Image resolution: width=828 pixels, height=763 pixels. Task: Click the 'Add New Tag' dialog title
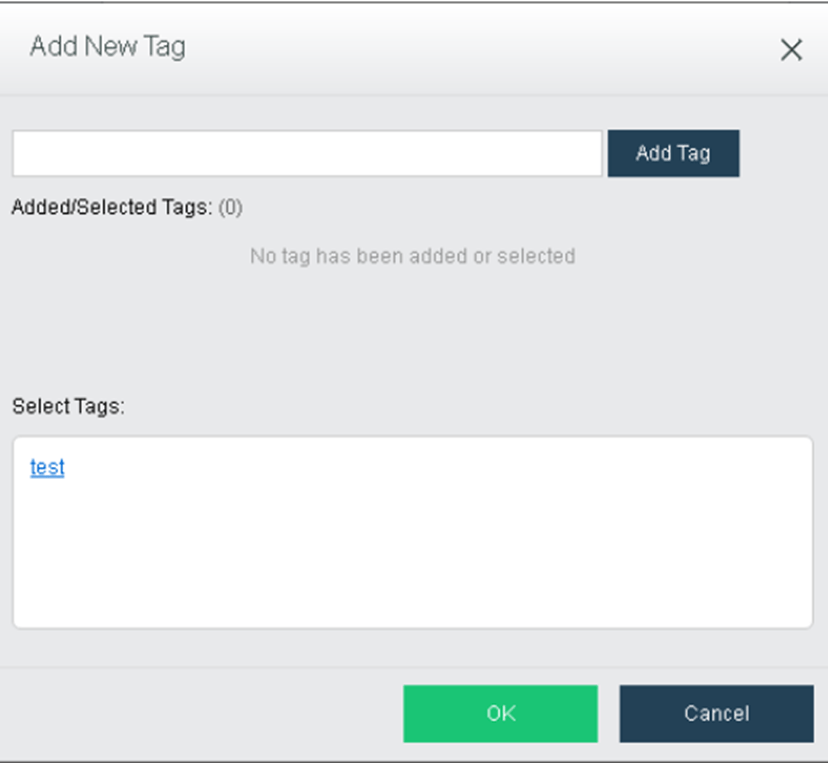tap(107, 47)
